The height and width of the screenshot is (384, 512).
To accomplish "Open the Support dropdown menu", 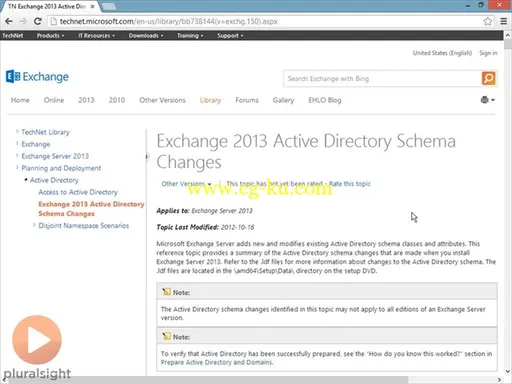I will click(x=230, y=35).
